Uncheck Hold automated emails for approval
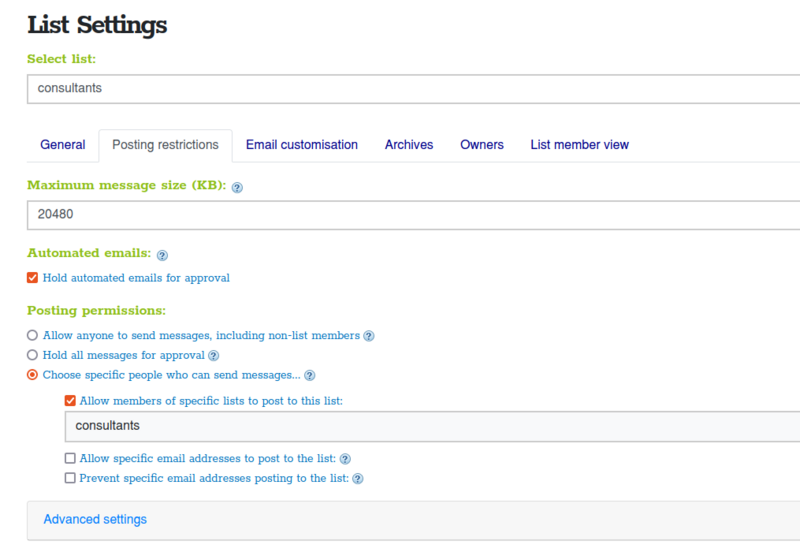This screenshot has height=552, width=800. tap(33, 278)
